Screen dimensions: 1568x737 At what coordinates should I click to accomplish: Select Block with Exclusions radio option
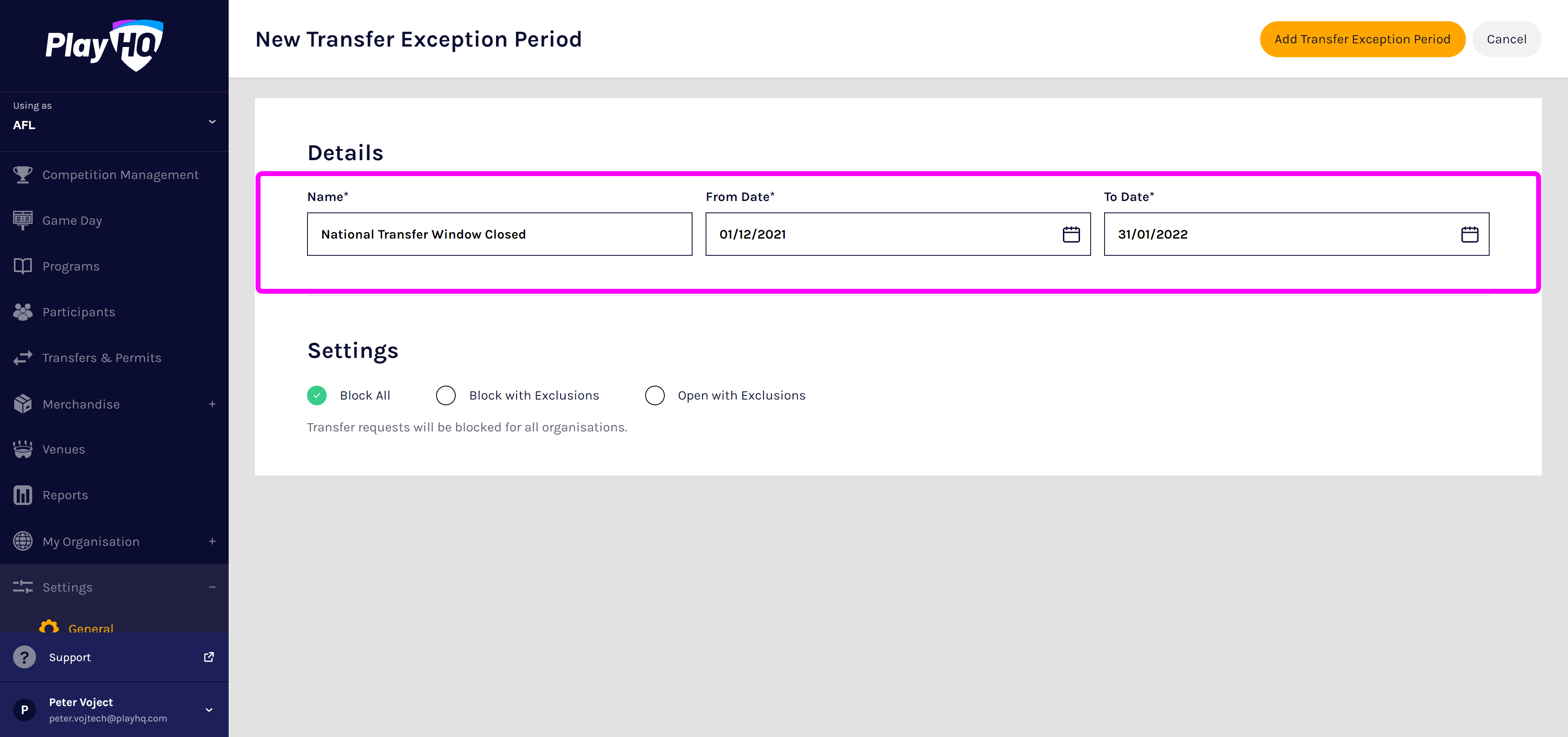[x=445, y=395]
